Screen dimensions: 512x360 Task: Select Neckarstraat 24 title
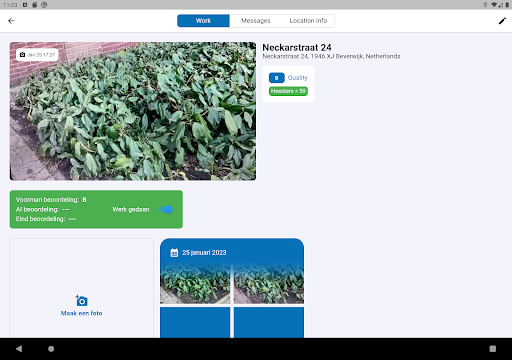pos(297,48)
